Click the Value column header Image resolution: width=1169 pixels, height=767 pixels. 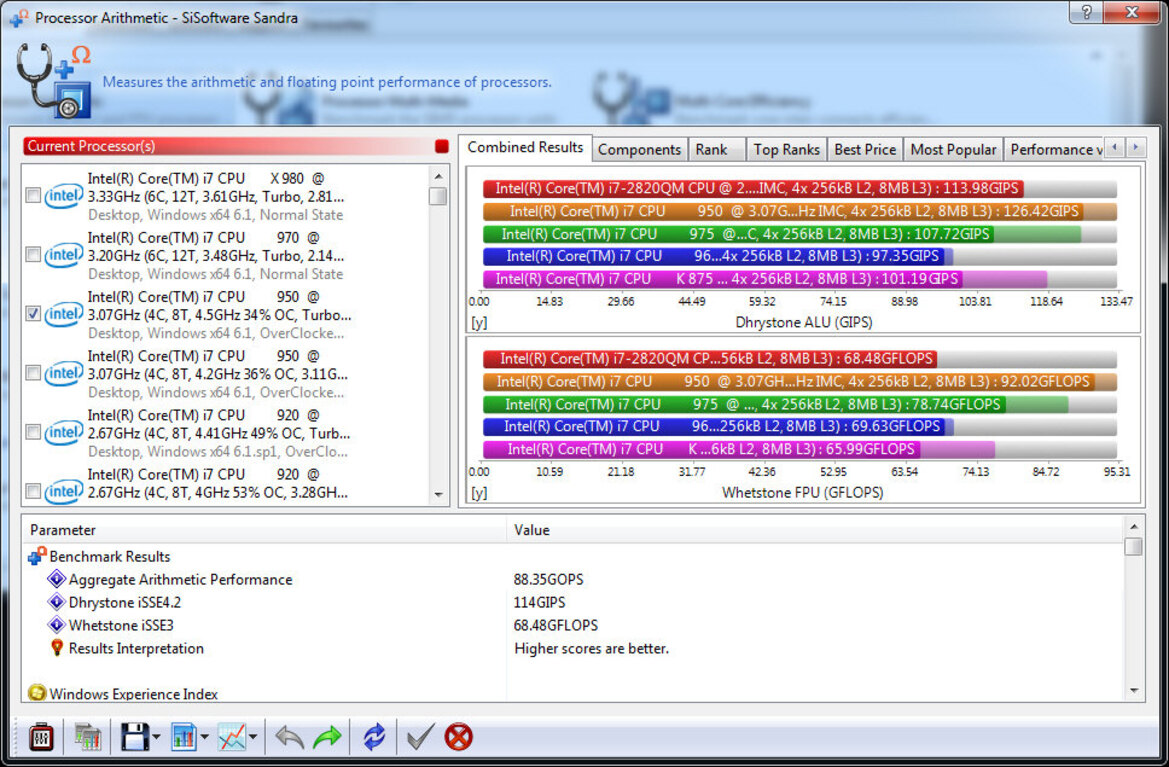pyautogui.click(x=815, y=530)
